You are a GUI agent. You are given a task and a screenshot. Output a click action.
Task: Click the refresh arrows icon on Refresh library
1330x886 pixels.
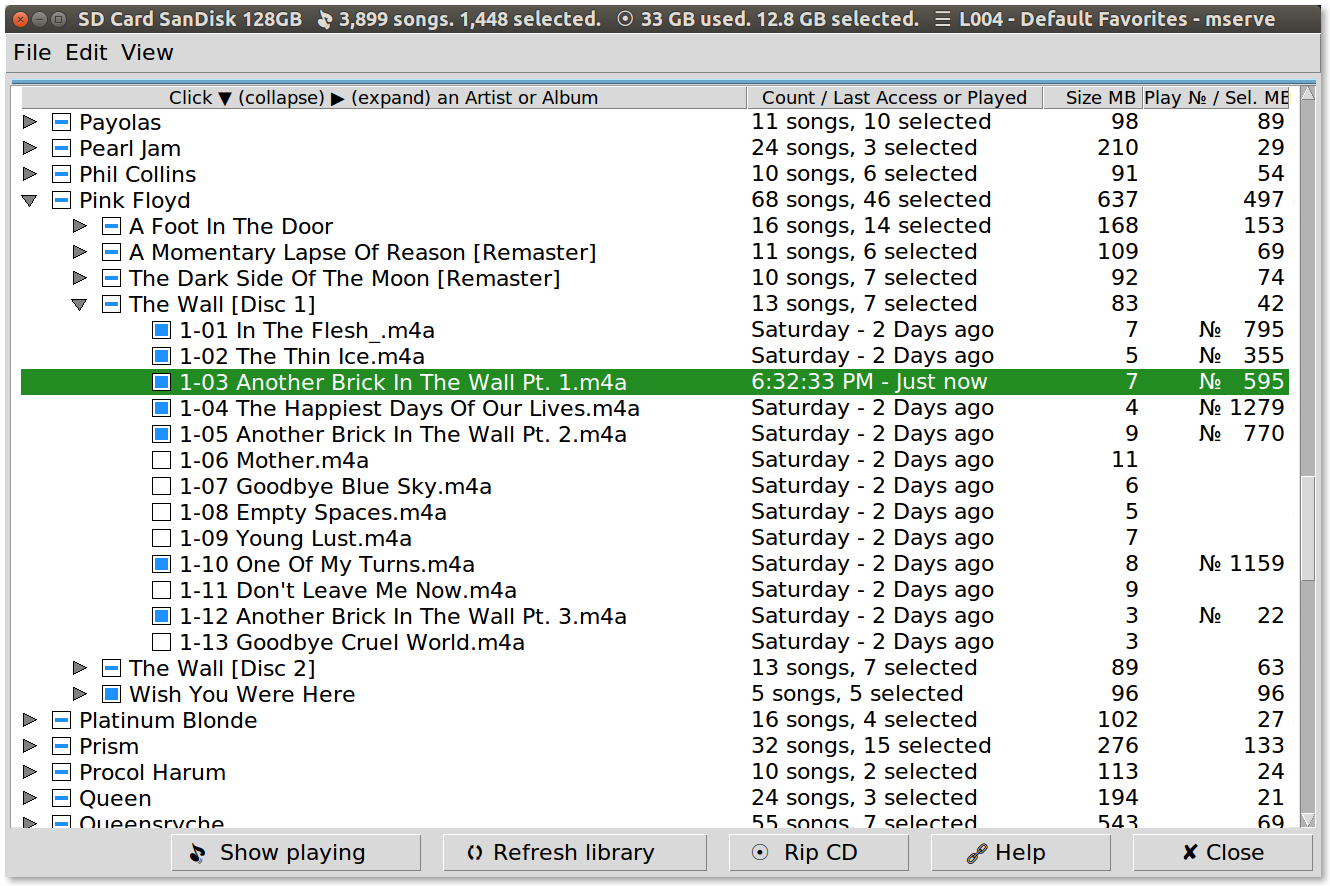[475, 853]
